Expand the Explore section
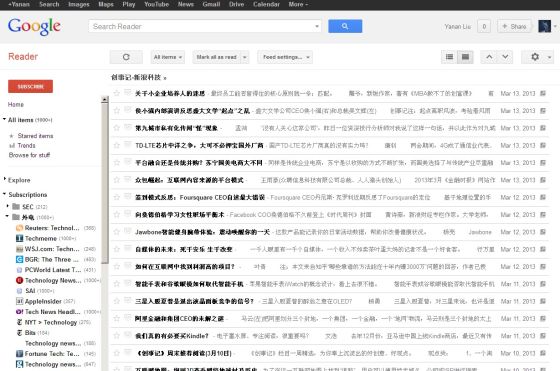 [4, 179]
